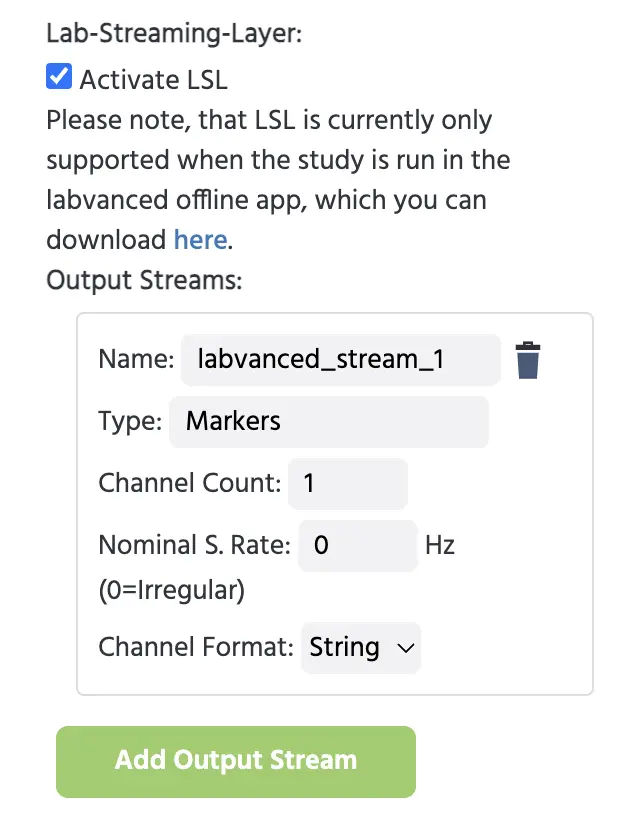Viewport: 622px width, 818px height.
Task: Click the Type: label
Action: coord(130,421)
